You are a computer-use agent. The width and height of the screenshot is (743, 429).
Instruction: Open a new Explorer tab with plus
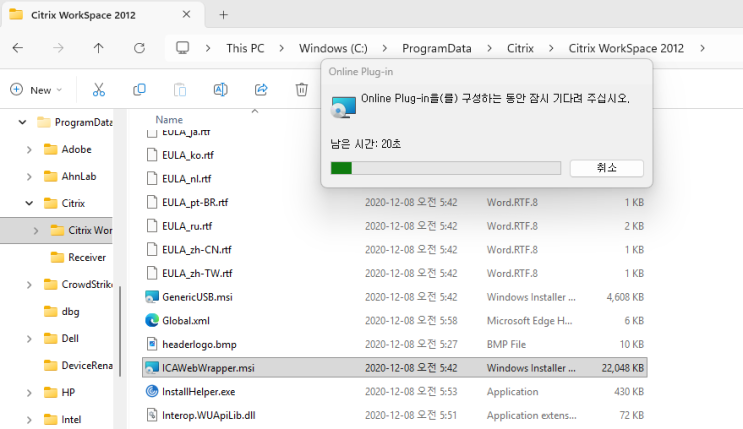[224, 15]
